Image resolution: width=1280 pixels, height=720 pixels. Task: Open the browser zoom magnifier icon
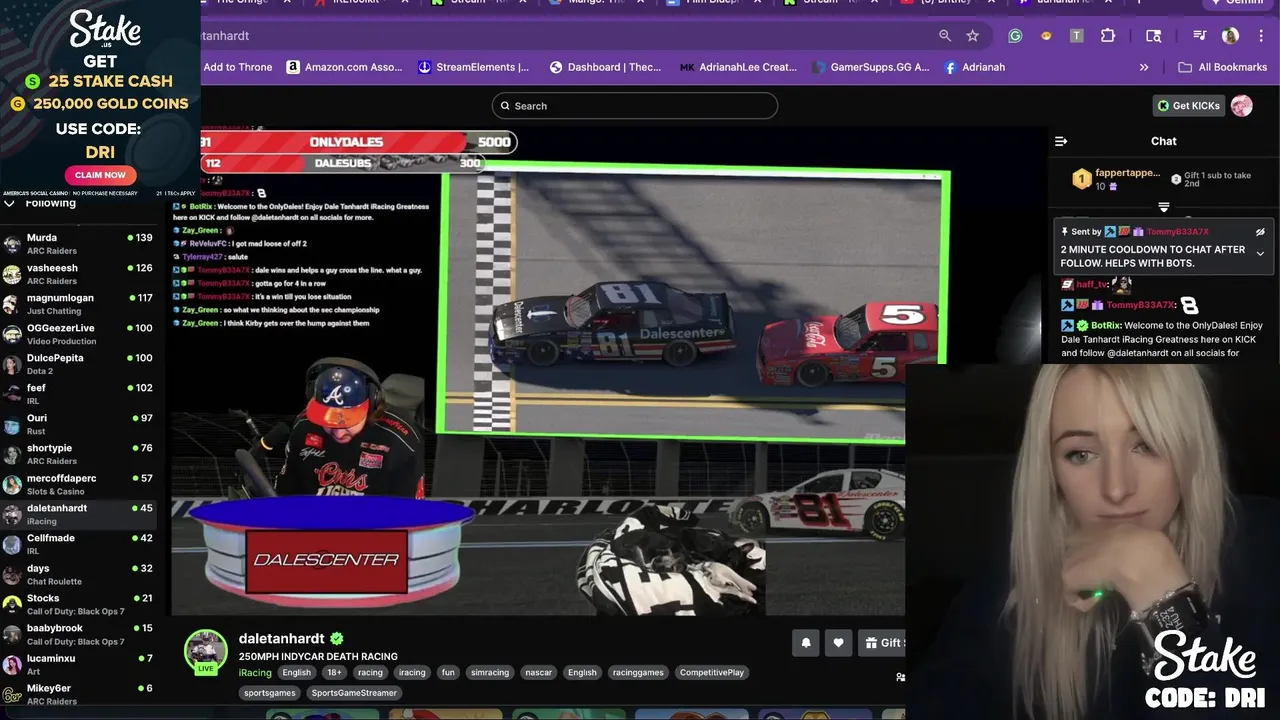tap(945, 36)
